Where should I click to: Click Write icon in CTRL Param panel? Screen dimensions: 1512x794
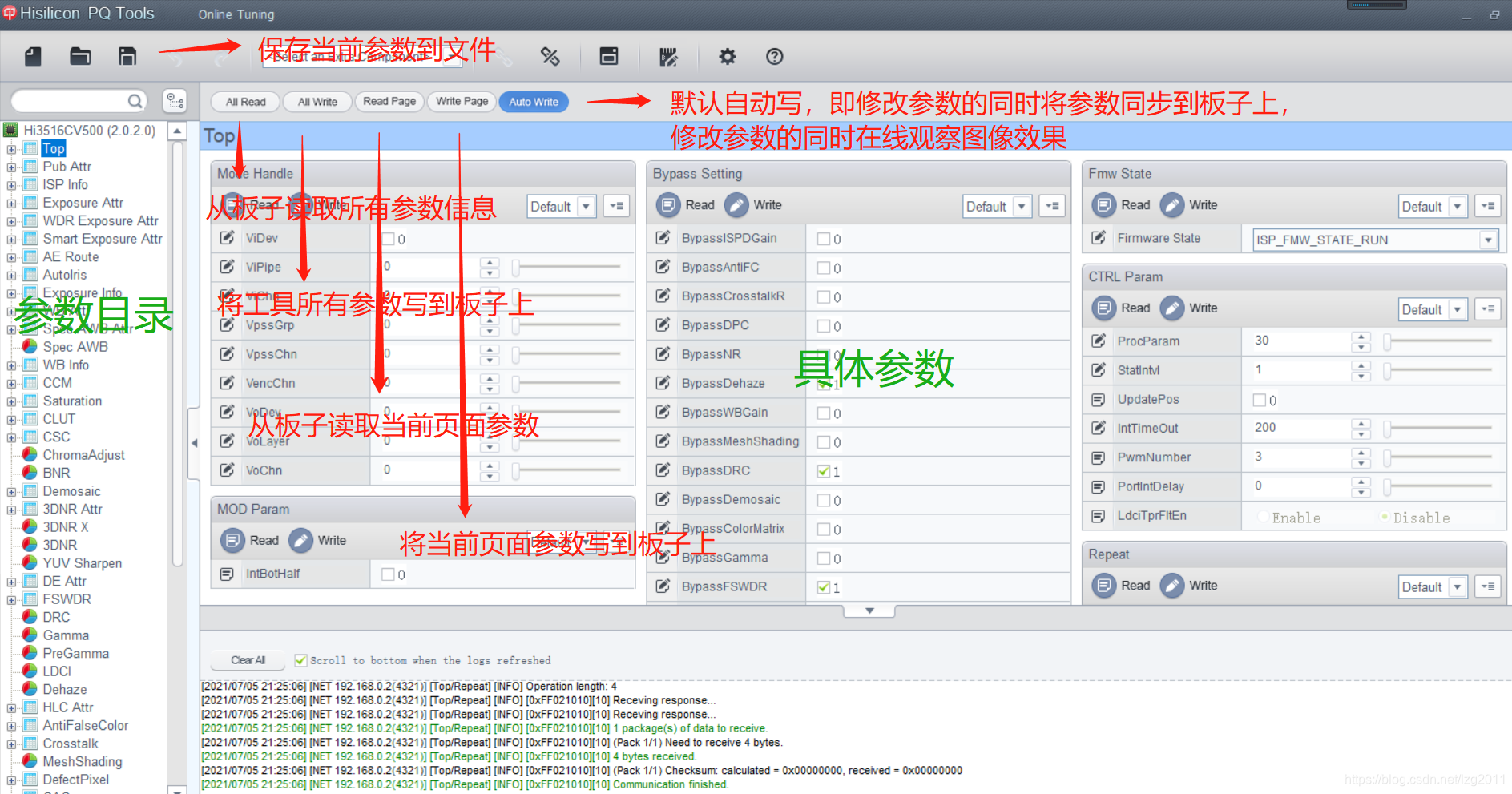pos(1172,308)
